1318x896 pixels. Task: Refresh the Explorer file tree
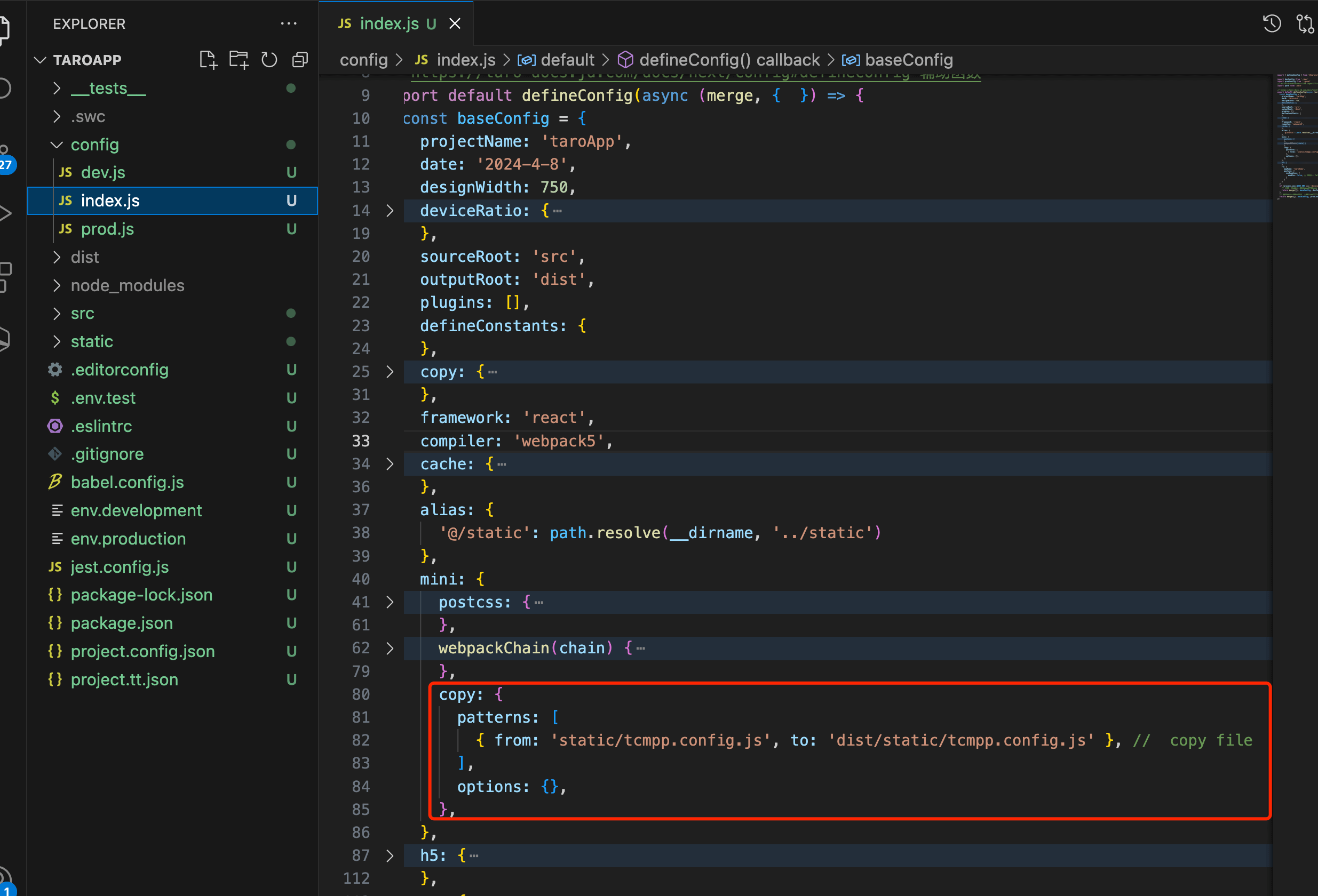click(x=269, y=60)
